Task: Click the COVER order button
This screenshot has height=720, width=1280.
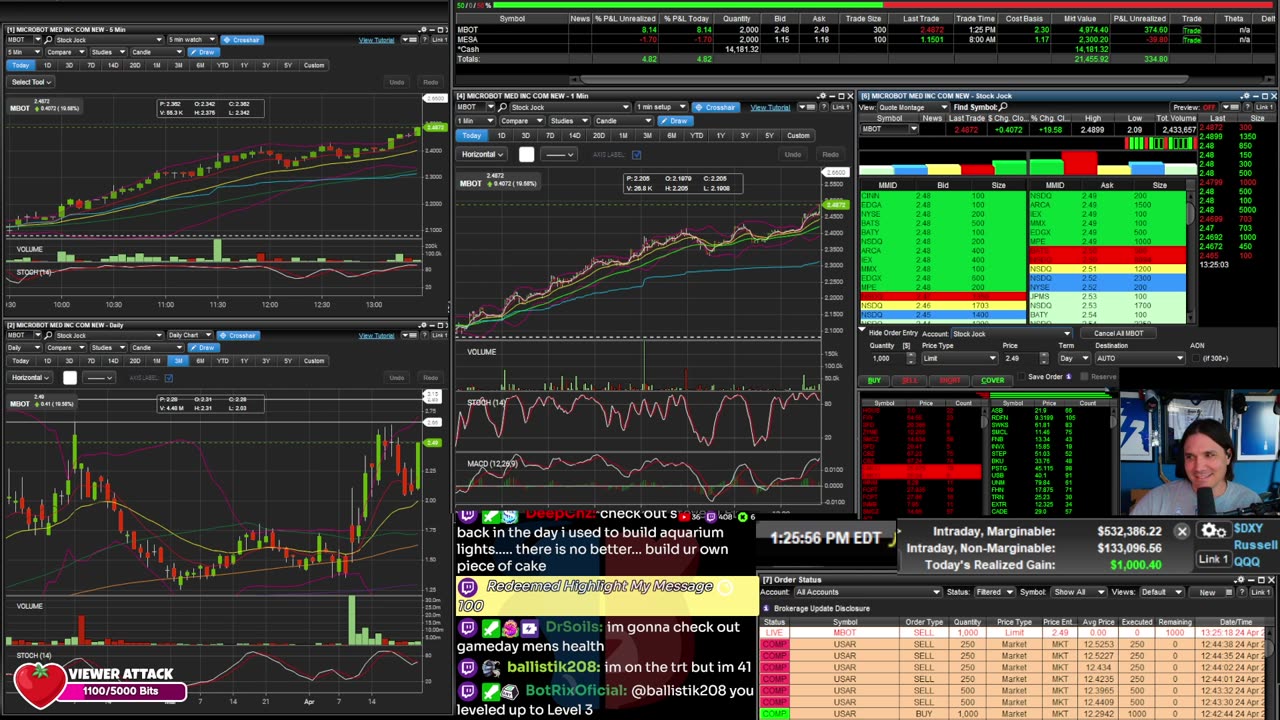Action: (992, 381)
